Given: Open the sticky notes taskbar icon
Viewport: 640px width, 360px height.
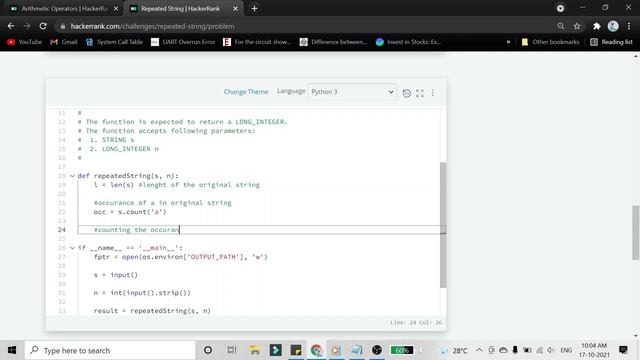Looking at the screenshot, I should pos(296,350).
